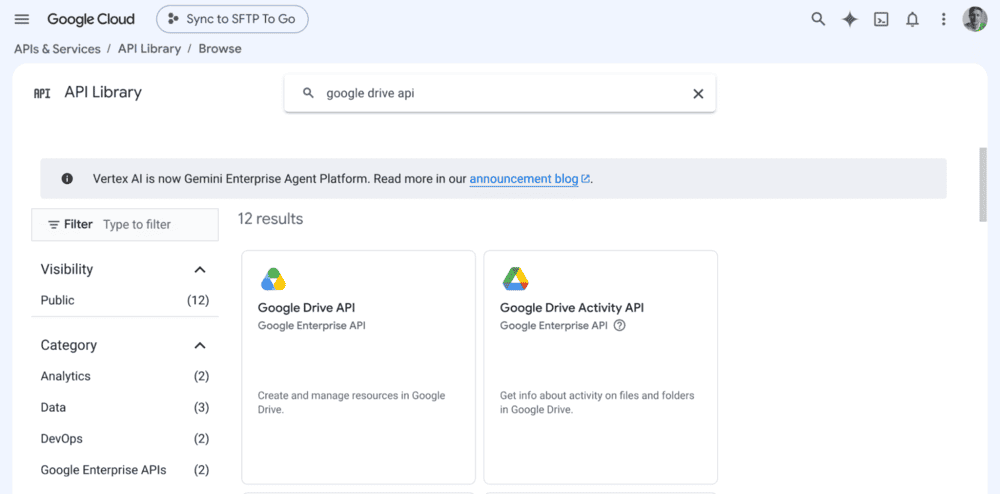Screen dimensions: 1000x494
Task: Open the three-dot settings menu
Action: pos(944,19)
